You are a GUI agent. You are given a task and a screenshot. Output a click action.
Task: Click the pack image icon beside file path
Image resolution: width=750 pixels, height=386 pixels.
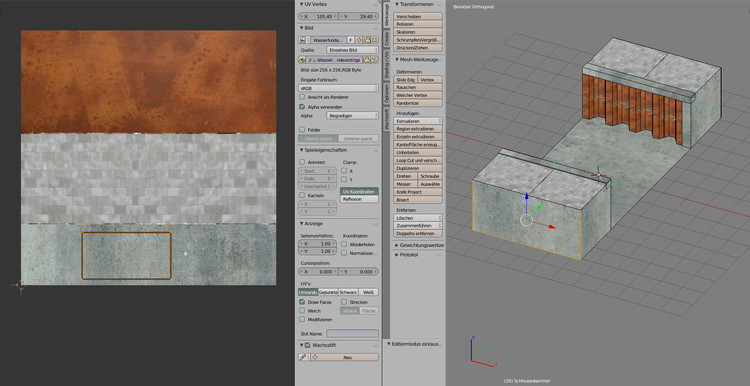point(302,60)
